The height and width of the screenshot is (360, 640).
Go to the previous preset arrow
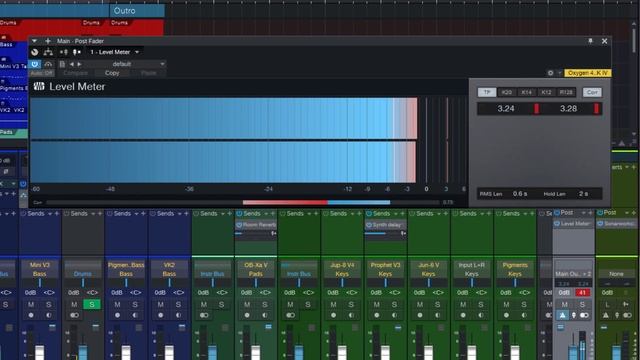pos(72,64)
